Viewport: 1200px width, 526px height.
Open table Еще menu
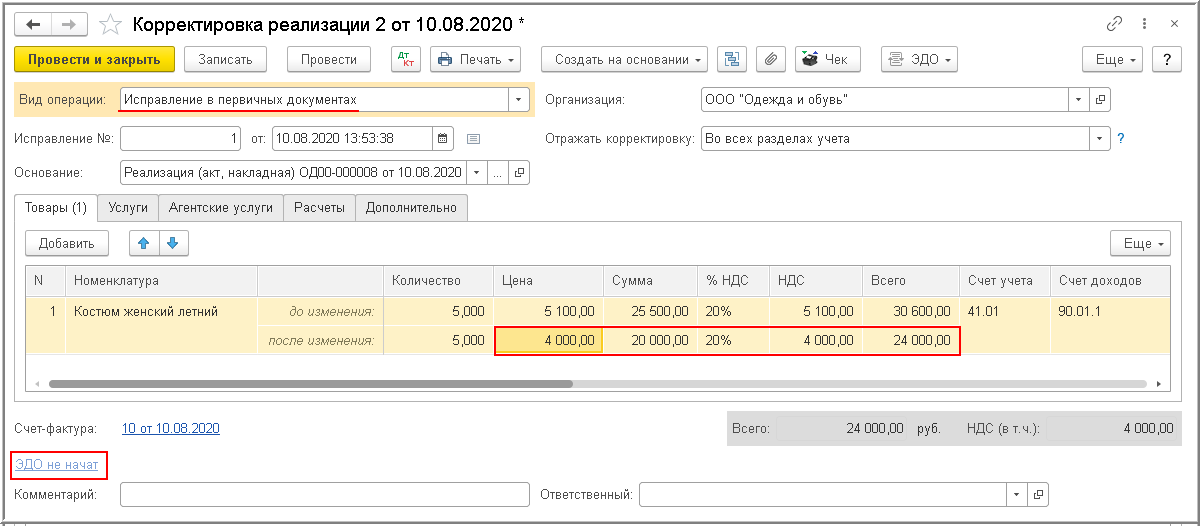[1140, 242]
